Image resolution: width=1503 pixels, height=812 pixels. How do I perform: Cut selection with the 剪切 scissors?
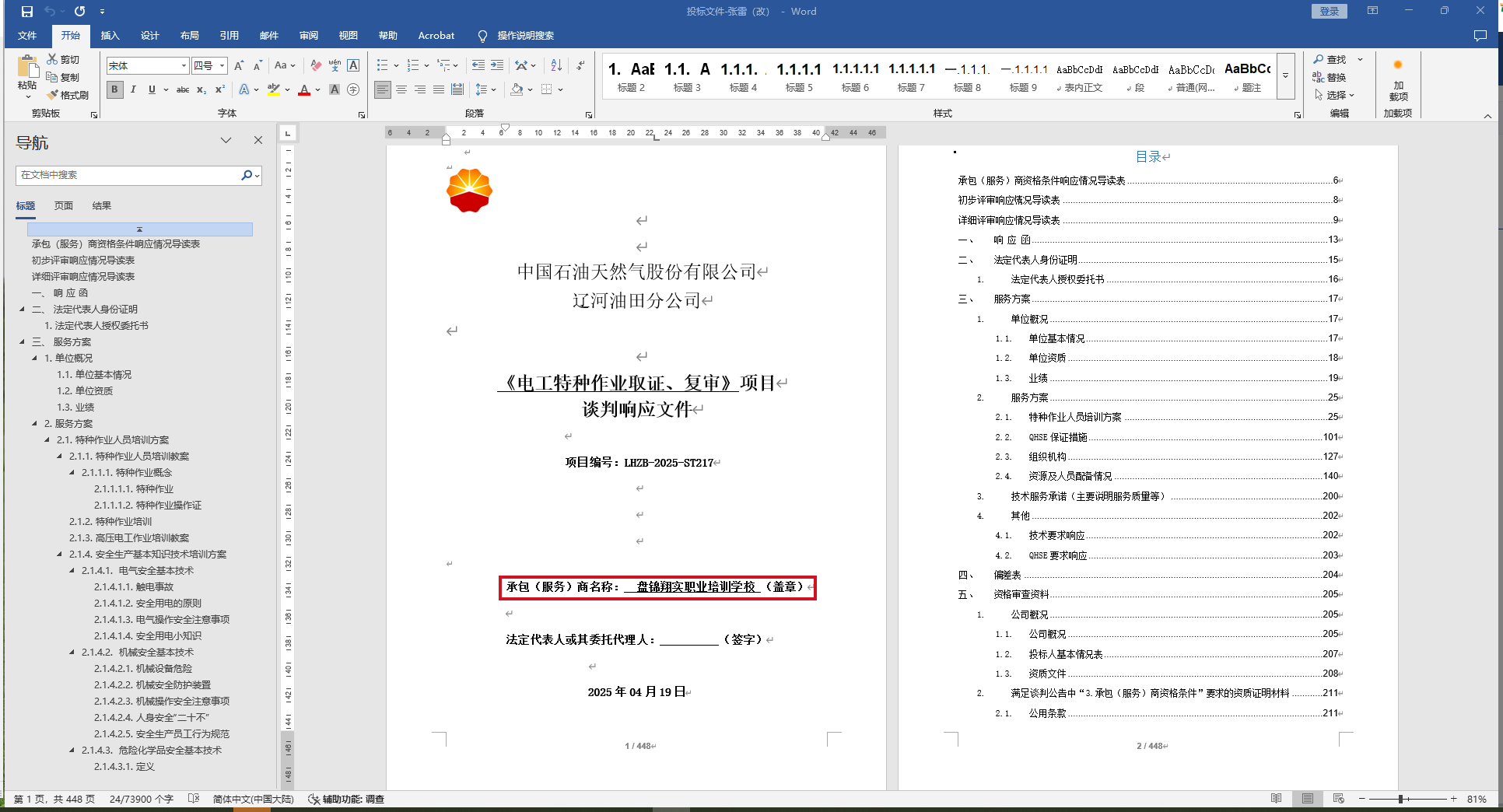pos(63,59)
